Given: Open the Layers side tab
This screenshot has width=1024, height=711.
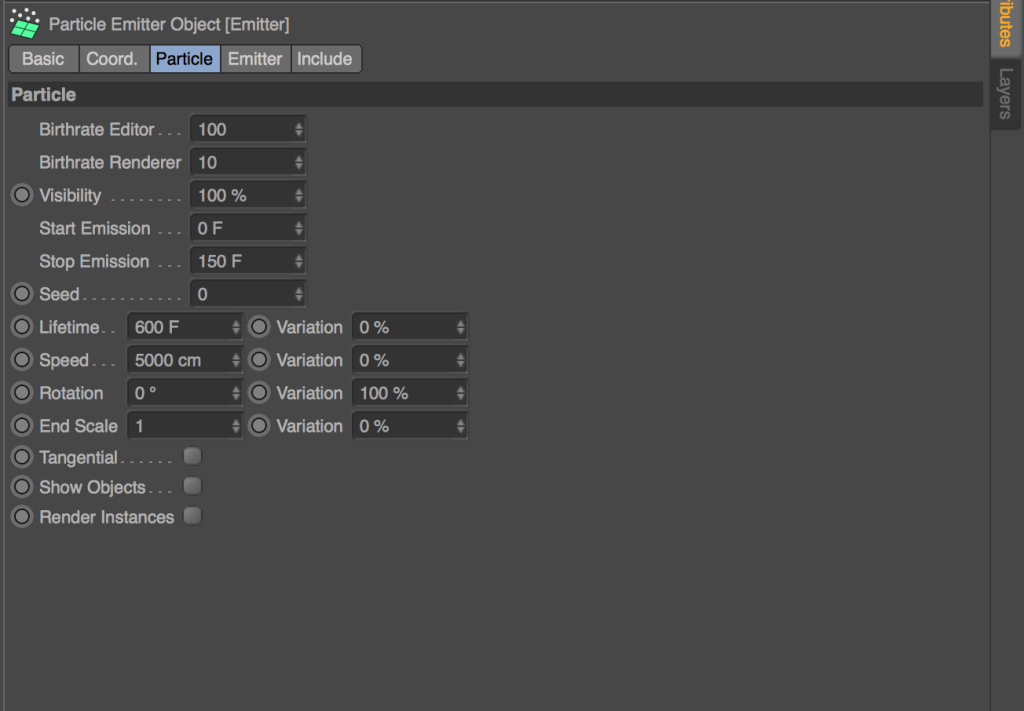Looking at the screenshot, I should coord(1006,93).
